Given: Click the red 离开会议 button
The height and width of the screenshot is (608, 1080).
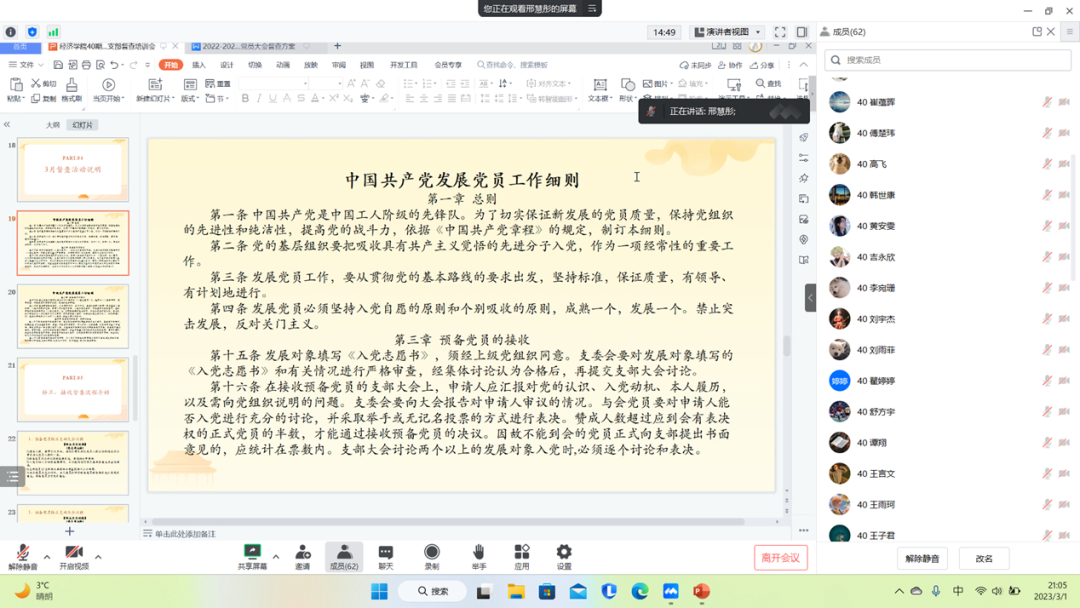Looking at the screenshot, I should point(780,558).
